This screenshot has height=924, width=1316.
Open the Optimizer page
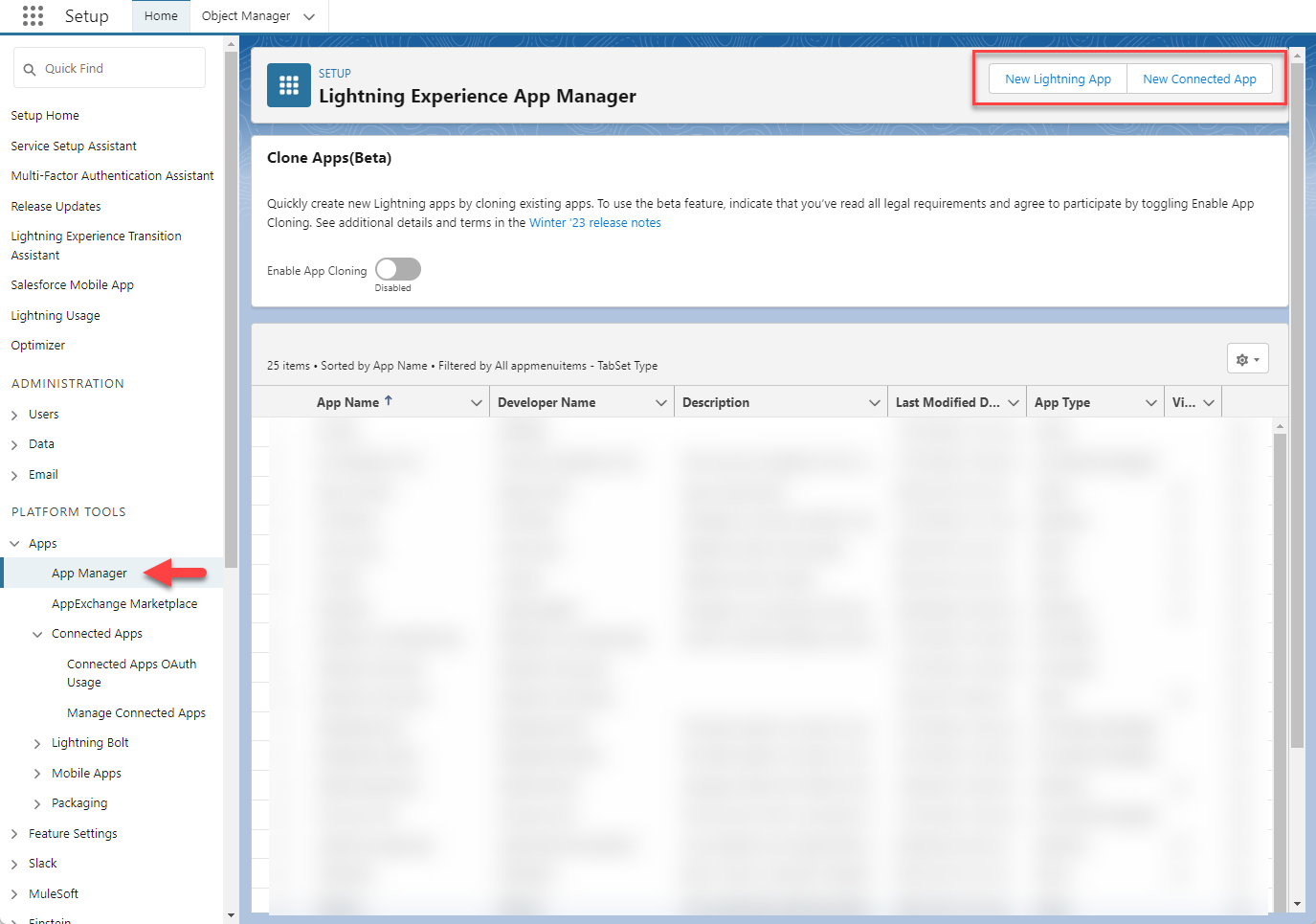(x=38, y=346)
